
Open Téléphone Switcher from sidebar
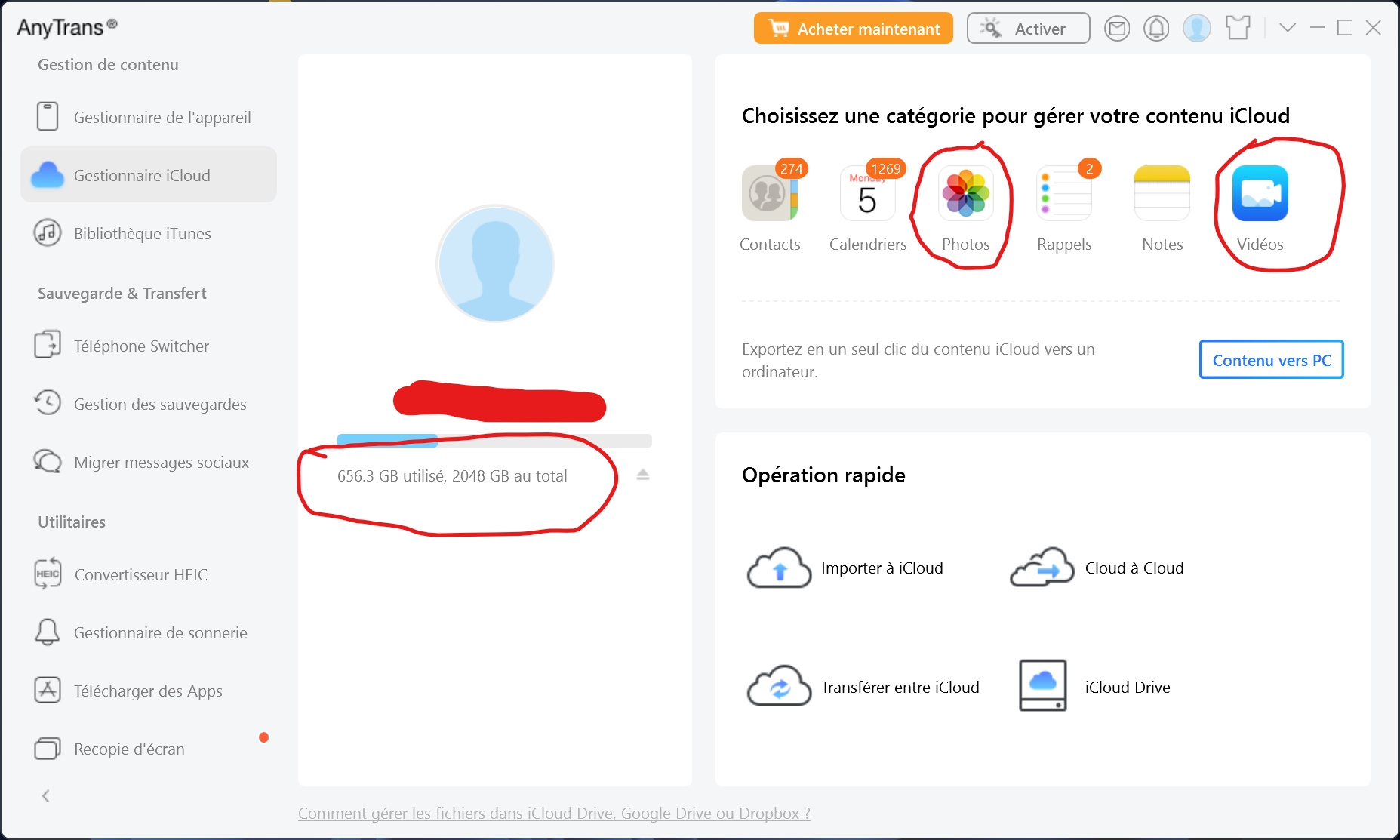pos(149,346)
